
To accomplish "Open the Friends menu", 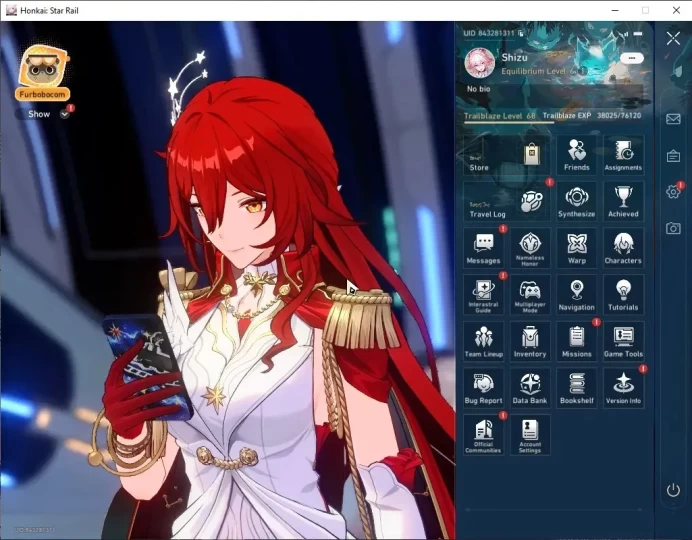I will [x=576, y=155].
